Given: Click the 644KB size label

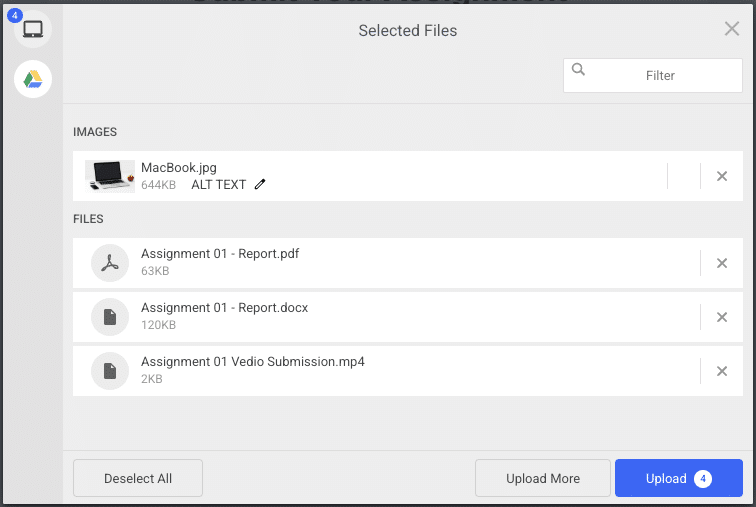Looking at the screenshot, I should (158, 185).
